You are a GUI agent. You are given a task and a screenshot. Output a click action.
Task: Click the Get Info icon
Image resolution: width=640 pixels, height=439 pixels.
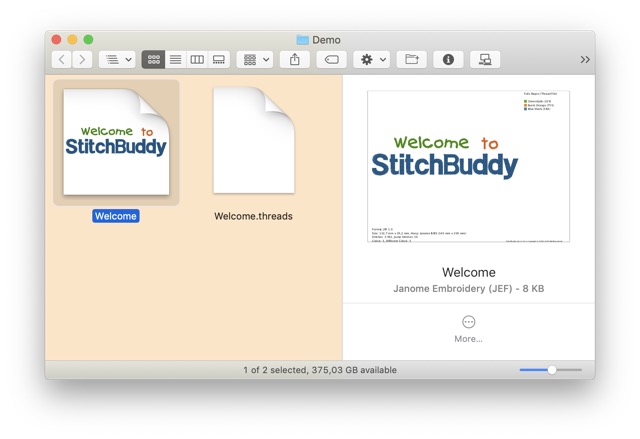tap(448, 60)
